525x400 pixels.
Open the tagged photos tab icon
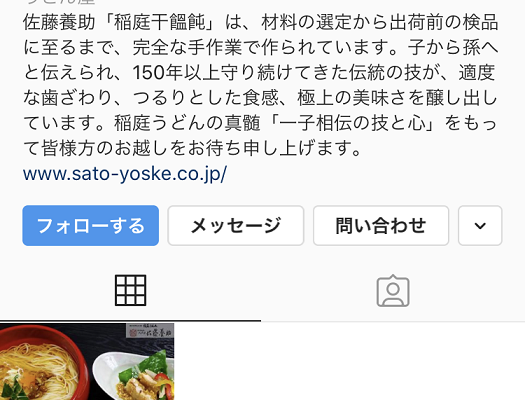[x=393, y=291]
